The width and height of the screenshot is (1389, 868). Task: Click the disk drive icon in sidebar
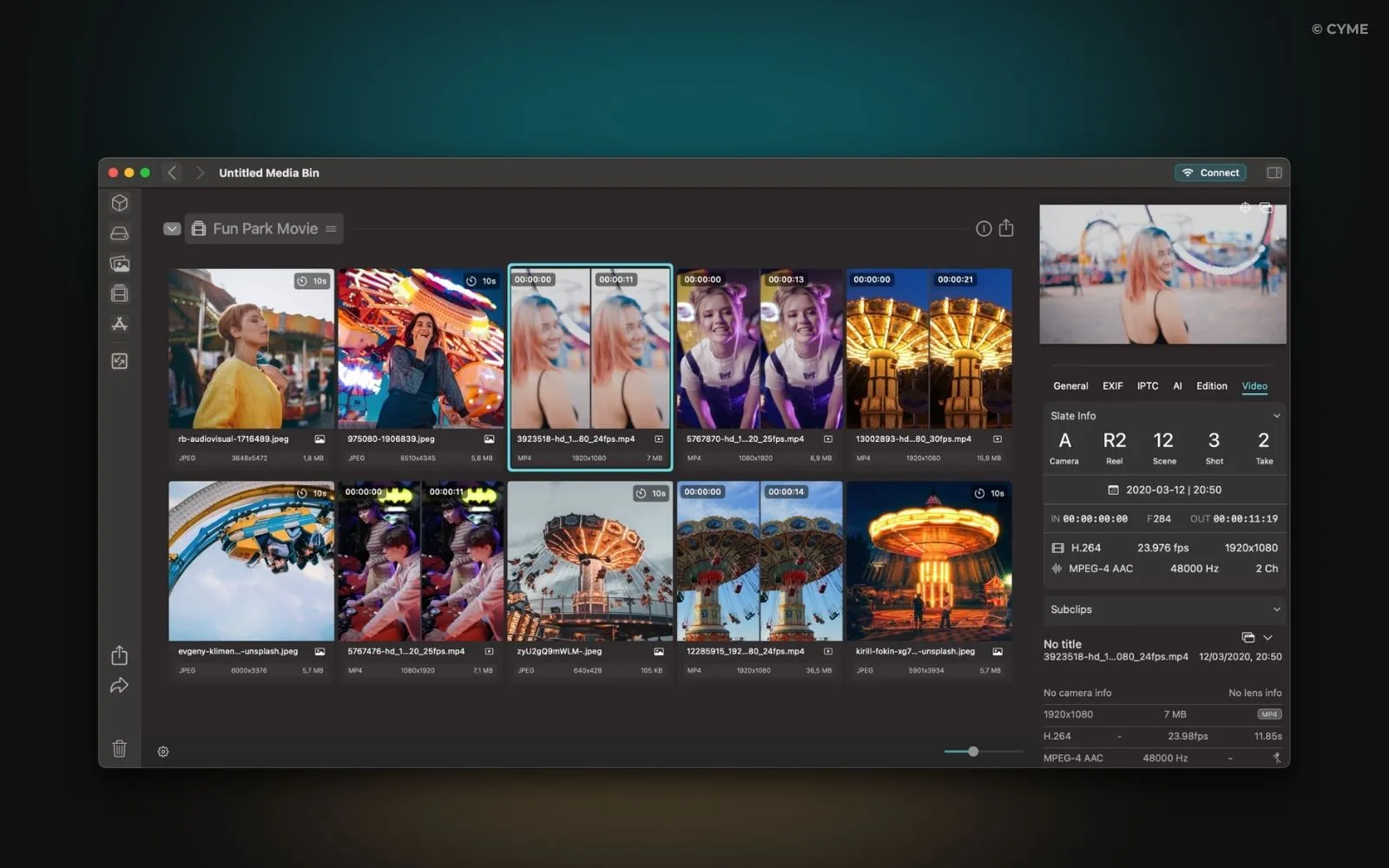click(120, 233)
